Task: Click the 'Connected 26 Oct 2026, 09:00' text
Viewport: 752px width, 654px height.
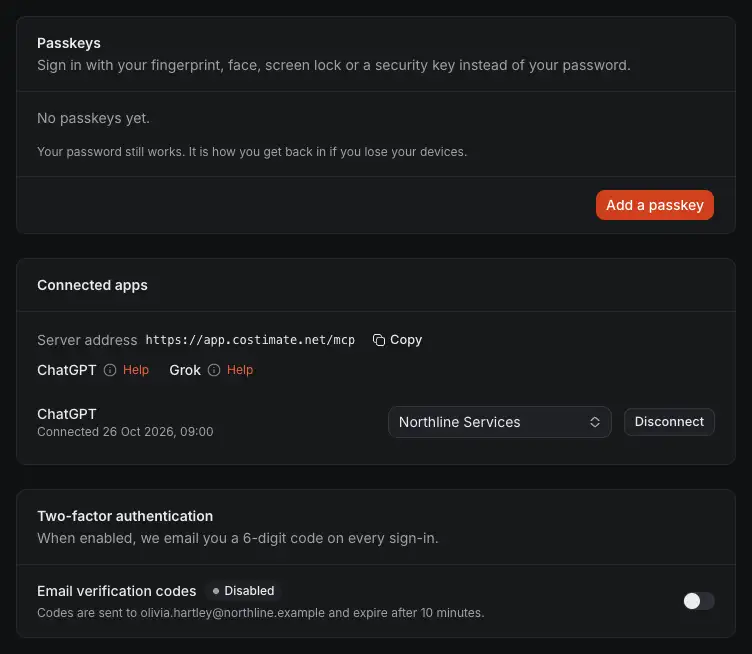Action: point(125,432)
